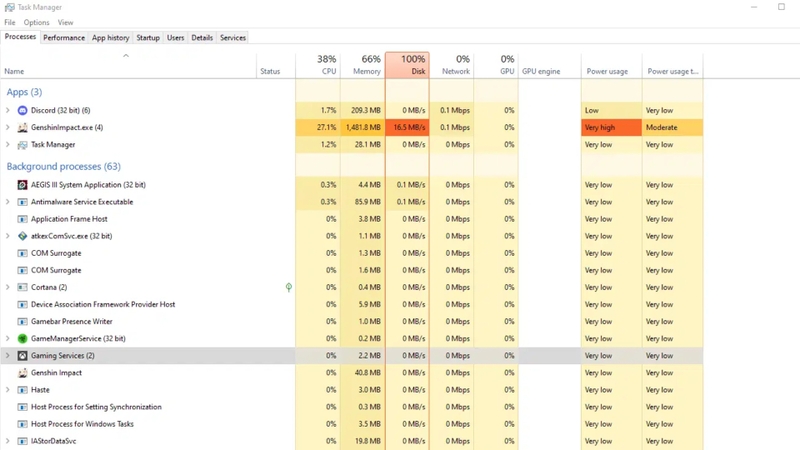Click the atkexComSvc.exe icon

(x=22, y=236)
